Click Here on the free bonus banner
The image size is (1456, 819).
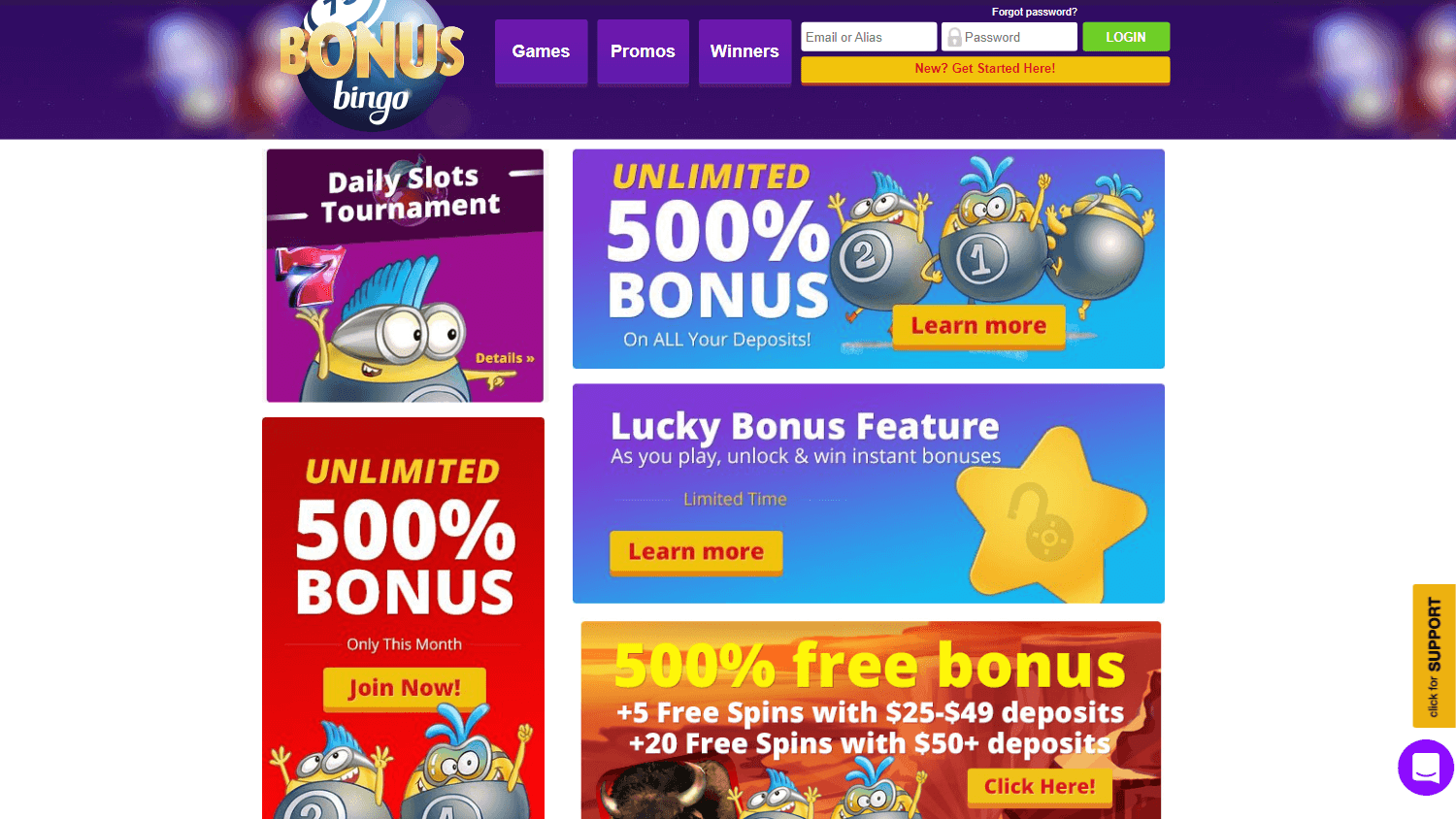[1040, 787]
